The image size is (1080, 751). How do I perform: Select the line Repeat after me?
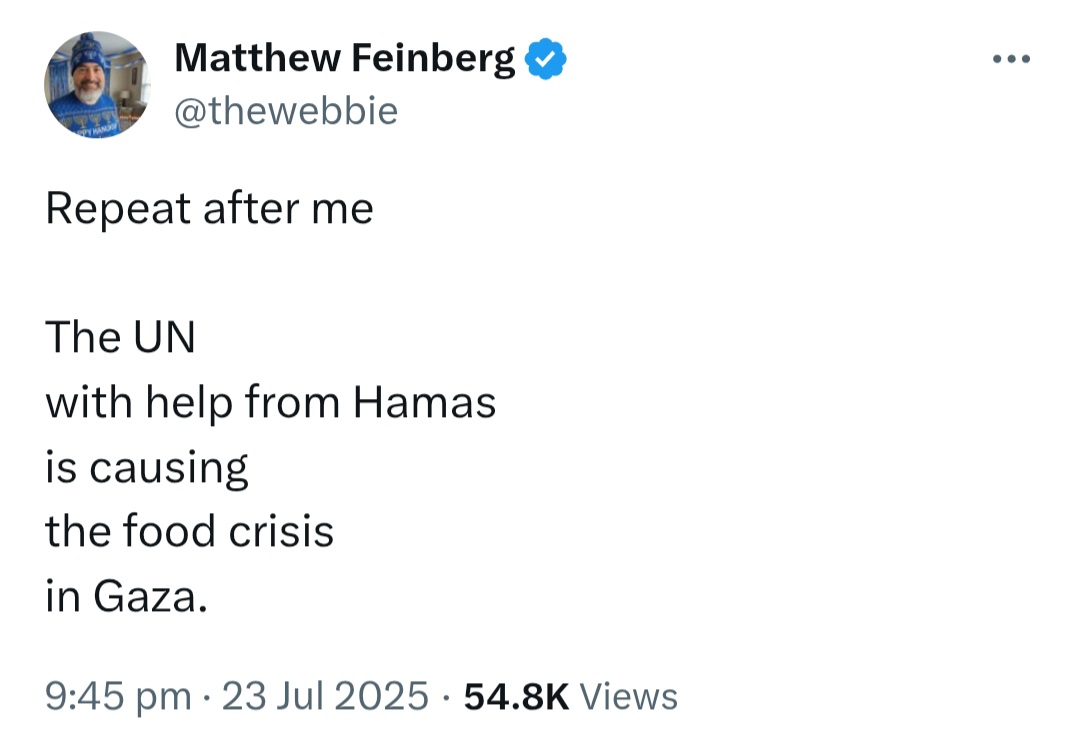tap(209, 209)
